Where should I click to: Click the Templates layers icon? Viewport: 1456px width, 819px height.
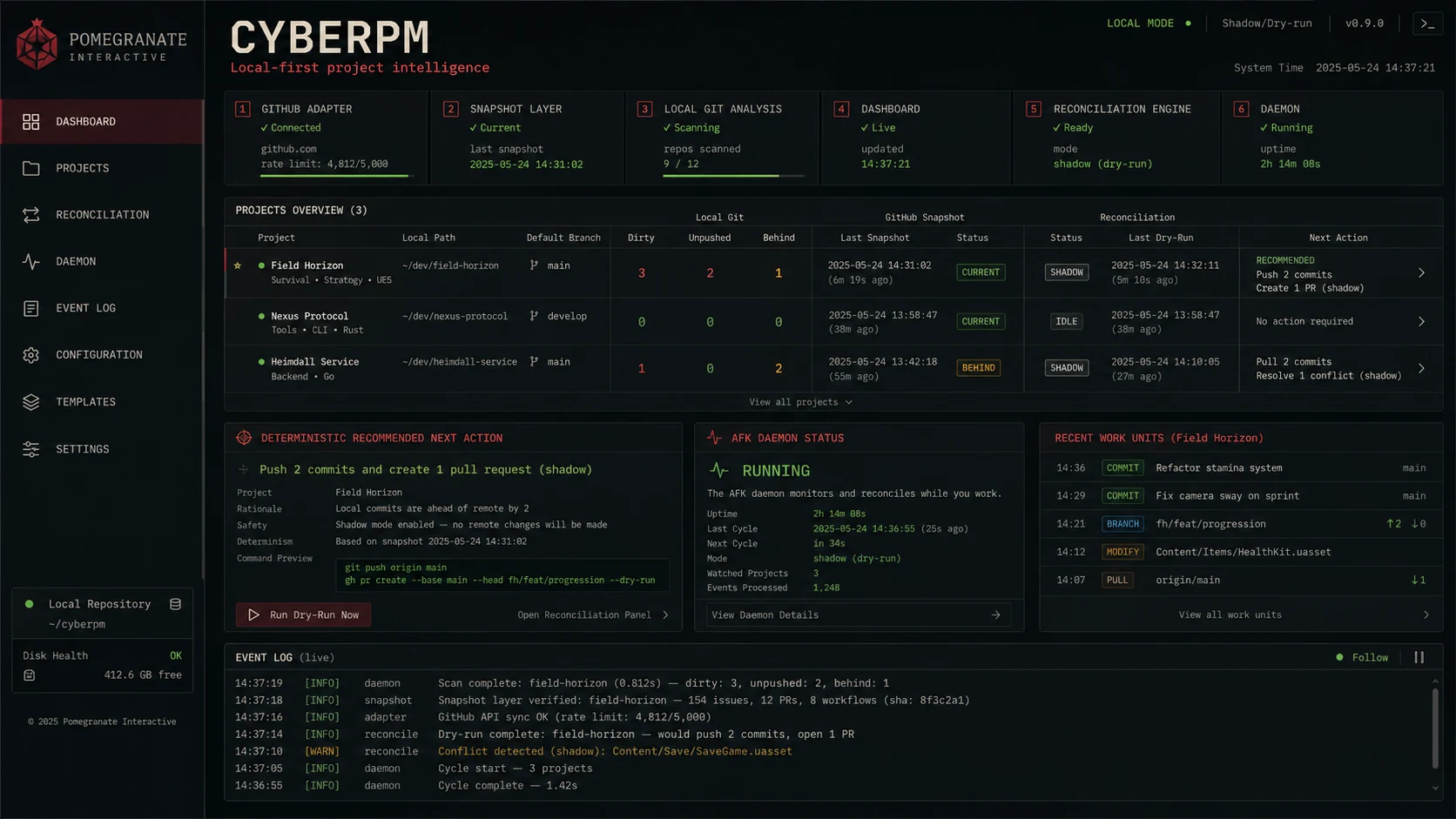(31, 402)
